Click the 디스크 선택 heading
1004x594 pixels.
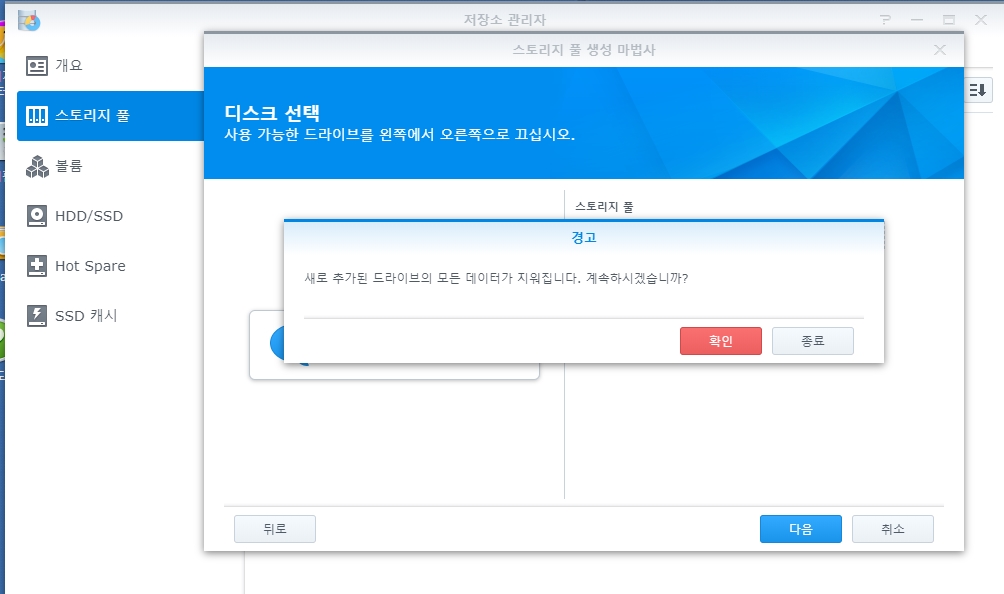[272, 113]
